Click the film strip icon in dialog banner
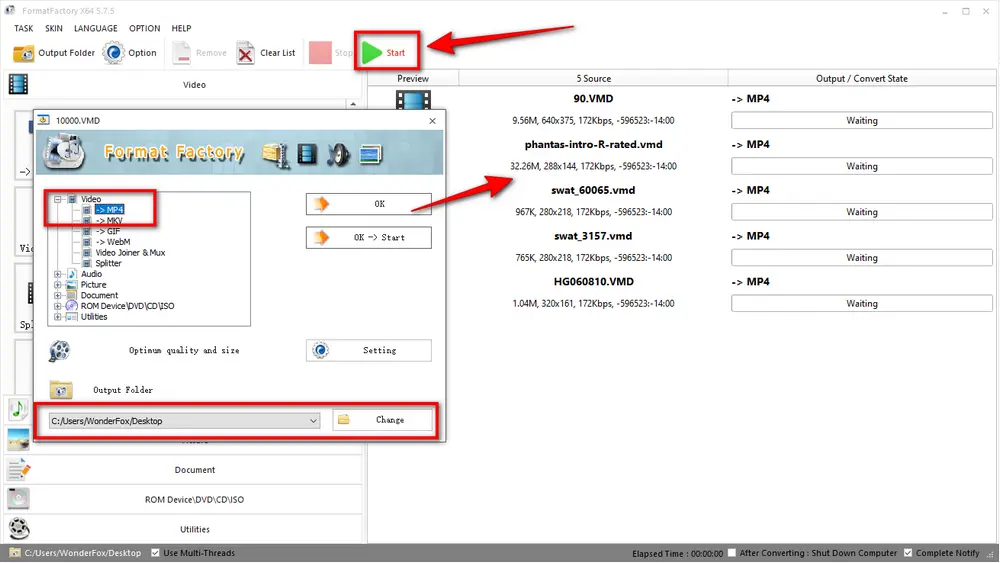 (307, 154)
